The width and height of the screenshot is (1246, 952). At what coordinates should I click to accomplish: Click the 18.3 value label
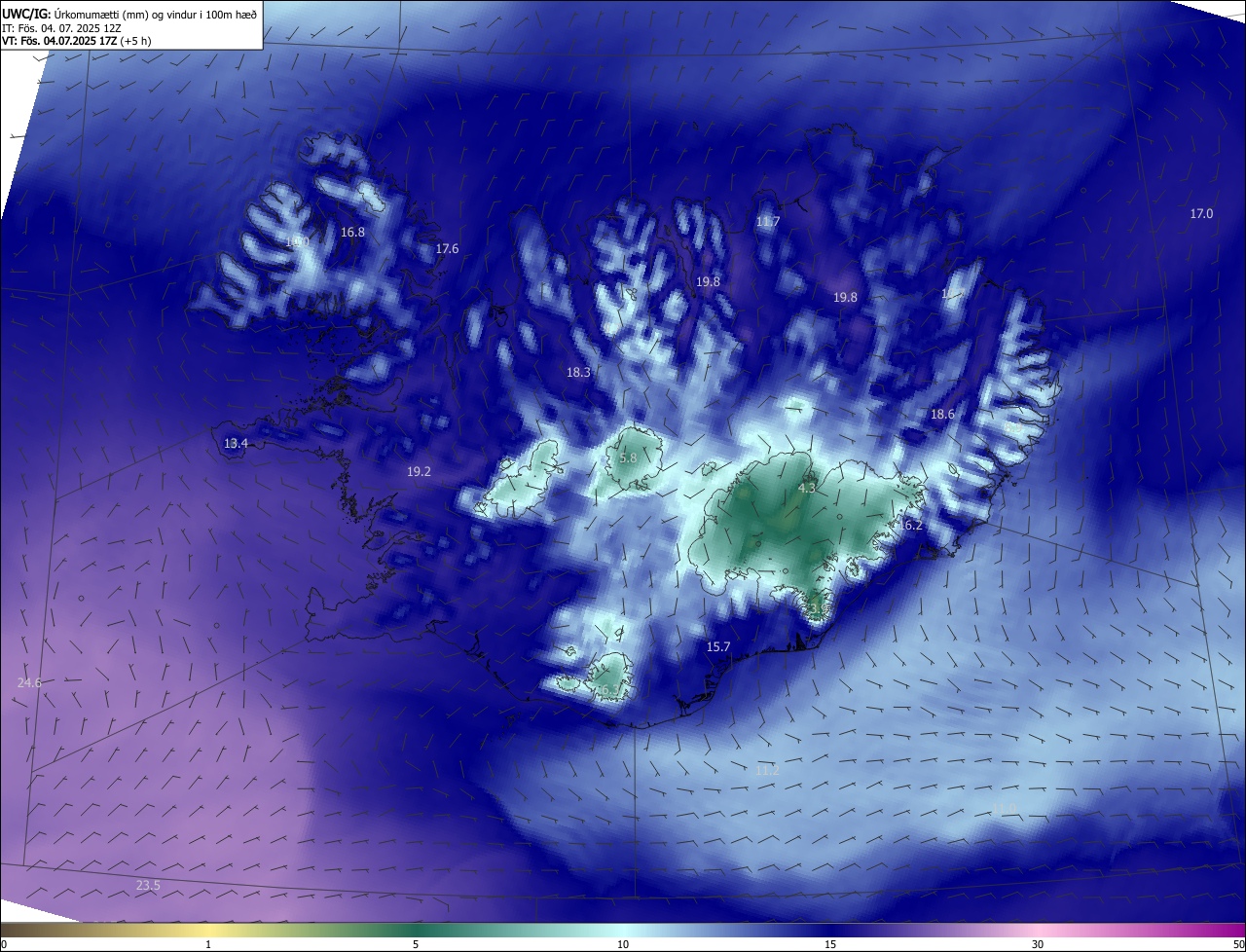coord(578,372)
